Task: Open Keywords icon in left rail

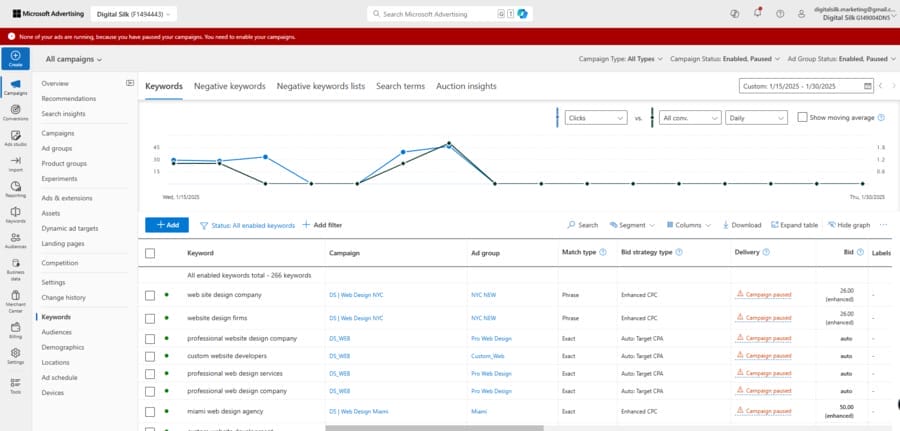Action: pyautogui.click(x=15, y=215)
